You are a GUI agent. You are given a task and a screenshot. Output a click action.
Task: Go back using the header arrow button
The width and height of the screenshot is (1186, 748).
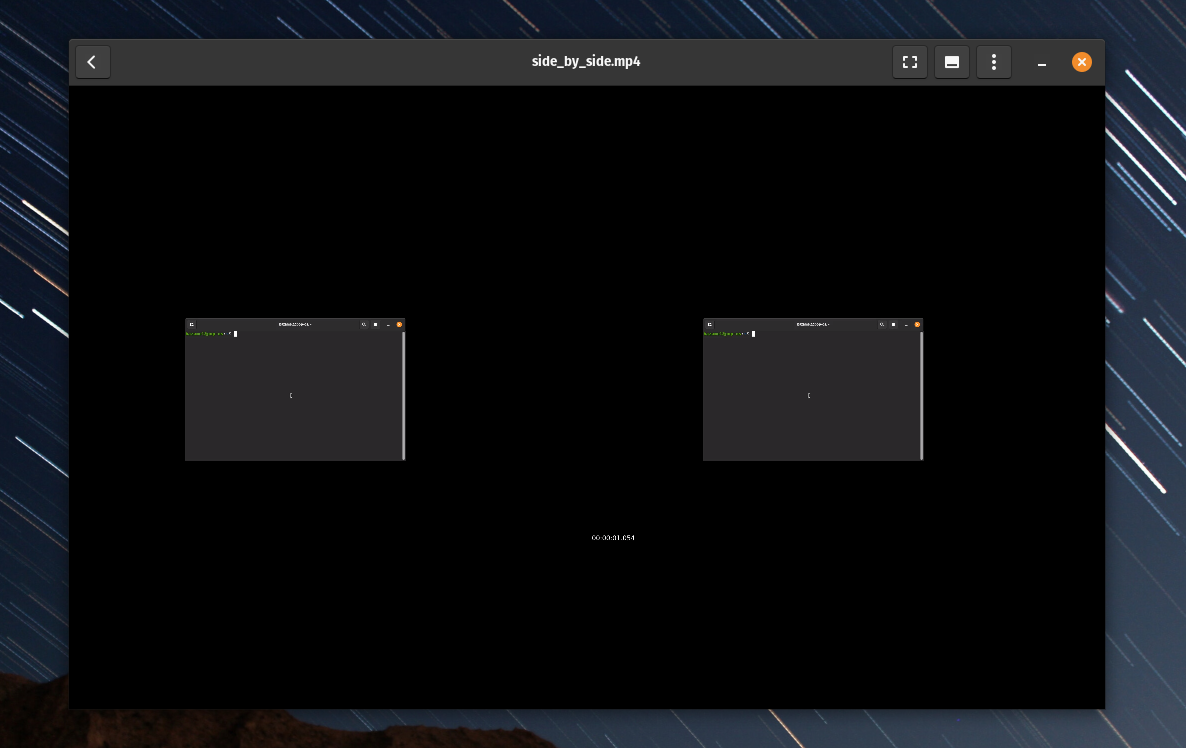click(x=92, y=62)
